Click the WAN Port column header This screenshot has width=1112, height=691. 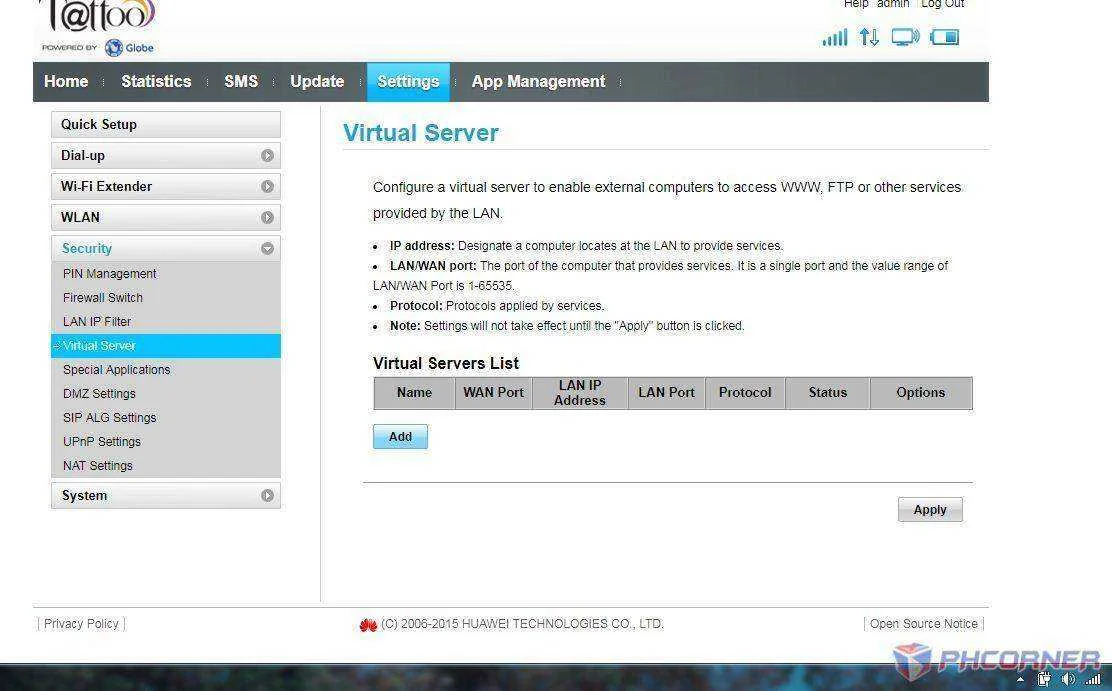click(494, 392)
